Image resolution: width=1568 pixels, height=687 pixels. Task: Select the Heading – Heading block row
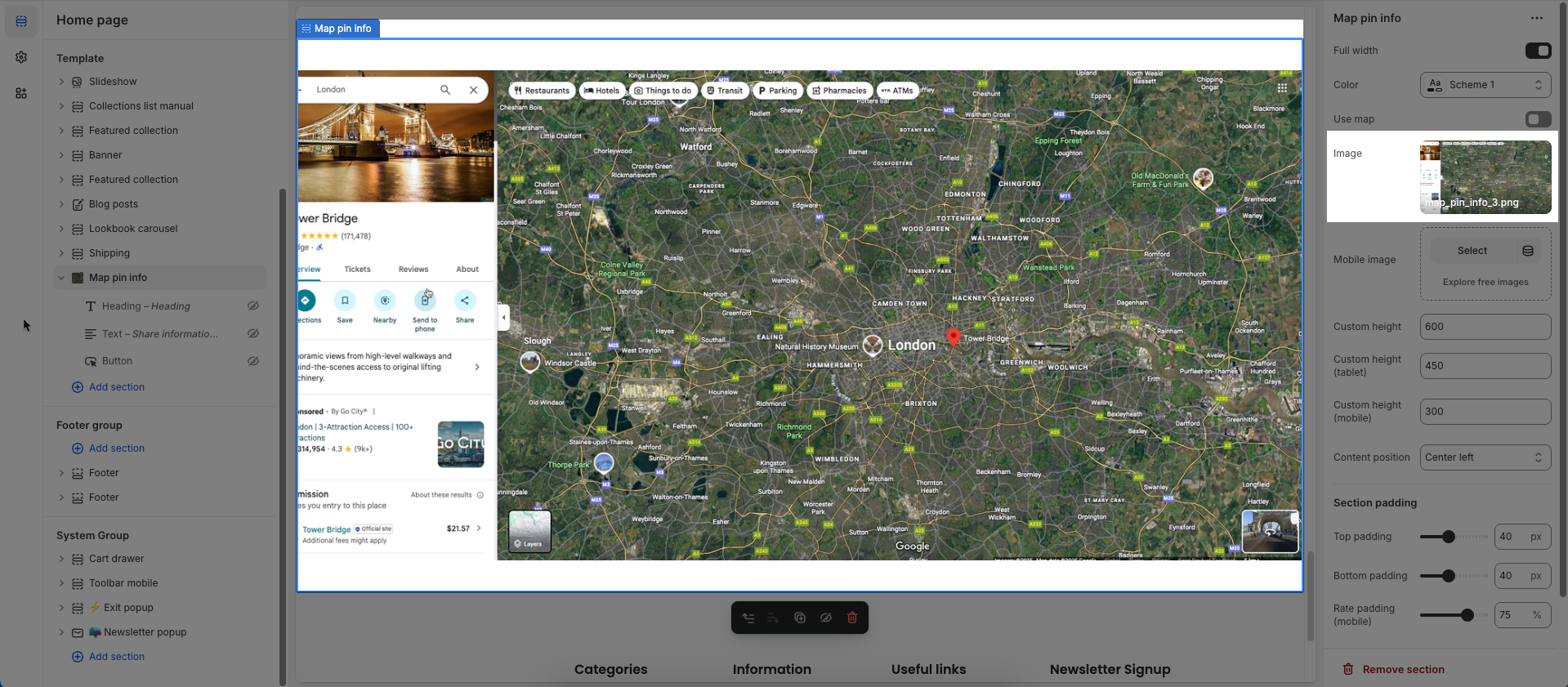tap(160, 306)
